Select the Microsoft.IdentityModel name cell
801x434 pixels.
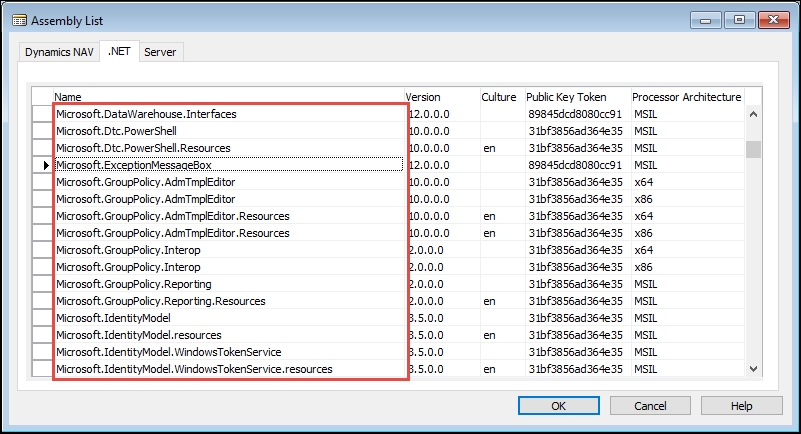pos(229,318)
